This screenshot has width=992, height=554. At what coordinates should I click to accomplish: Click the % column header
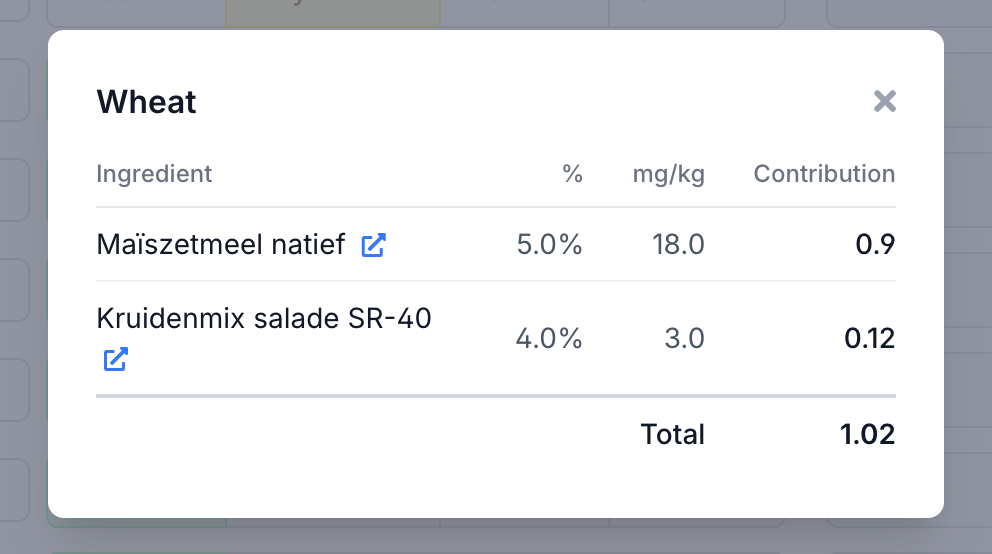572,174
